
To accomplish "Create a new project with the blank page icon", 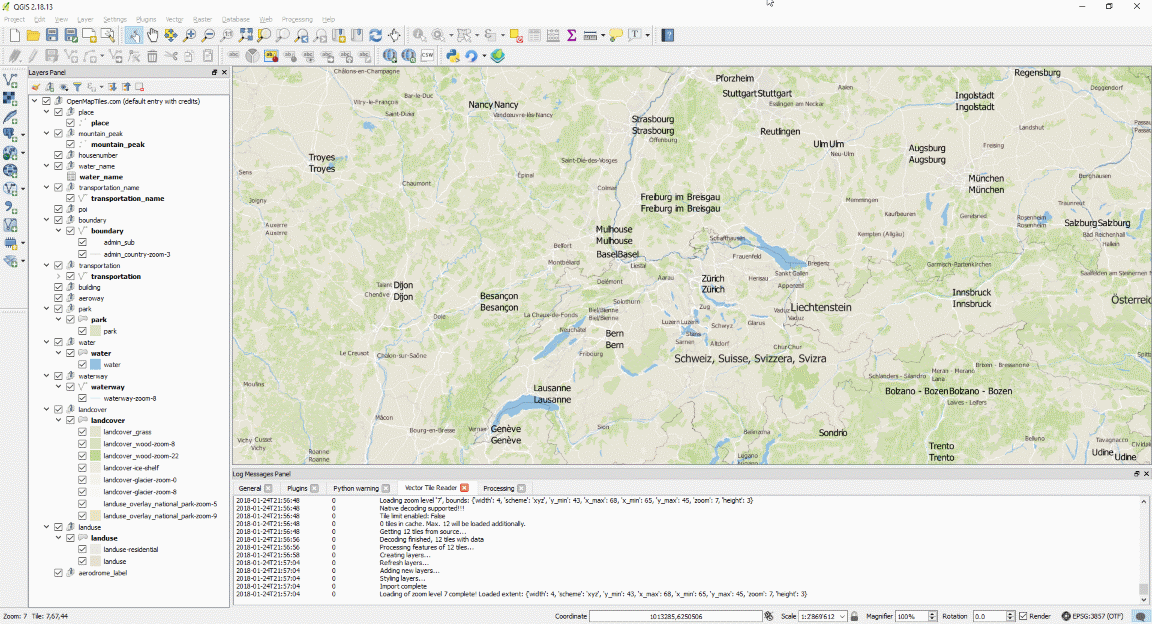I will click(x=15, y=35).
